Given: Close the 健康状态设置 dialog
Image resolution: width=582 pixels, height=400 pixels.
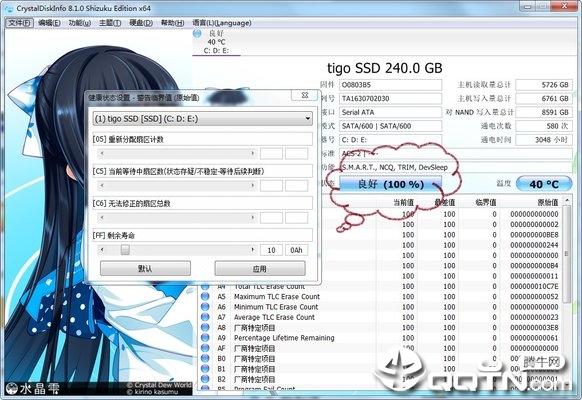Looking at the screenshot, I should tap(305, 95).
